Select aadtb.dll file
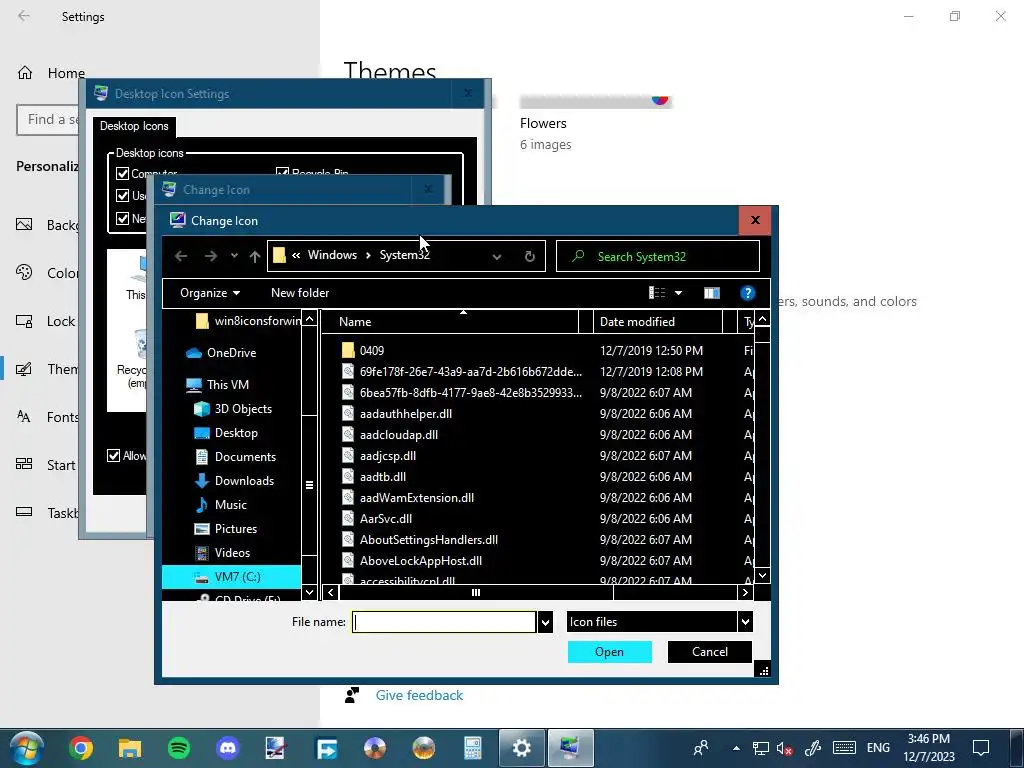The height and width of the screenshot is (768, 1024). point(383,477)
